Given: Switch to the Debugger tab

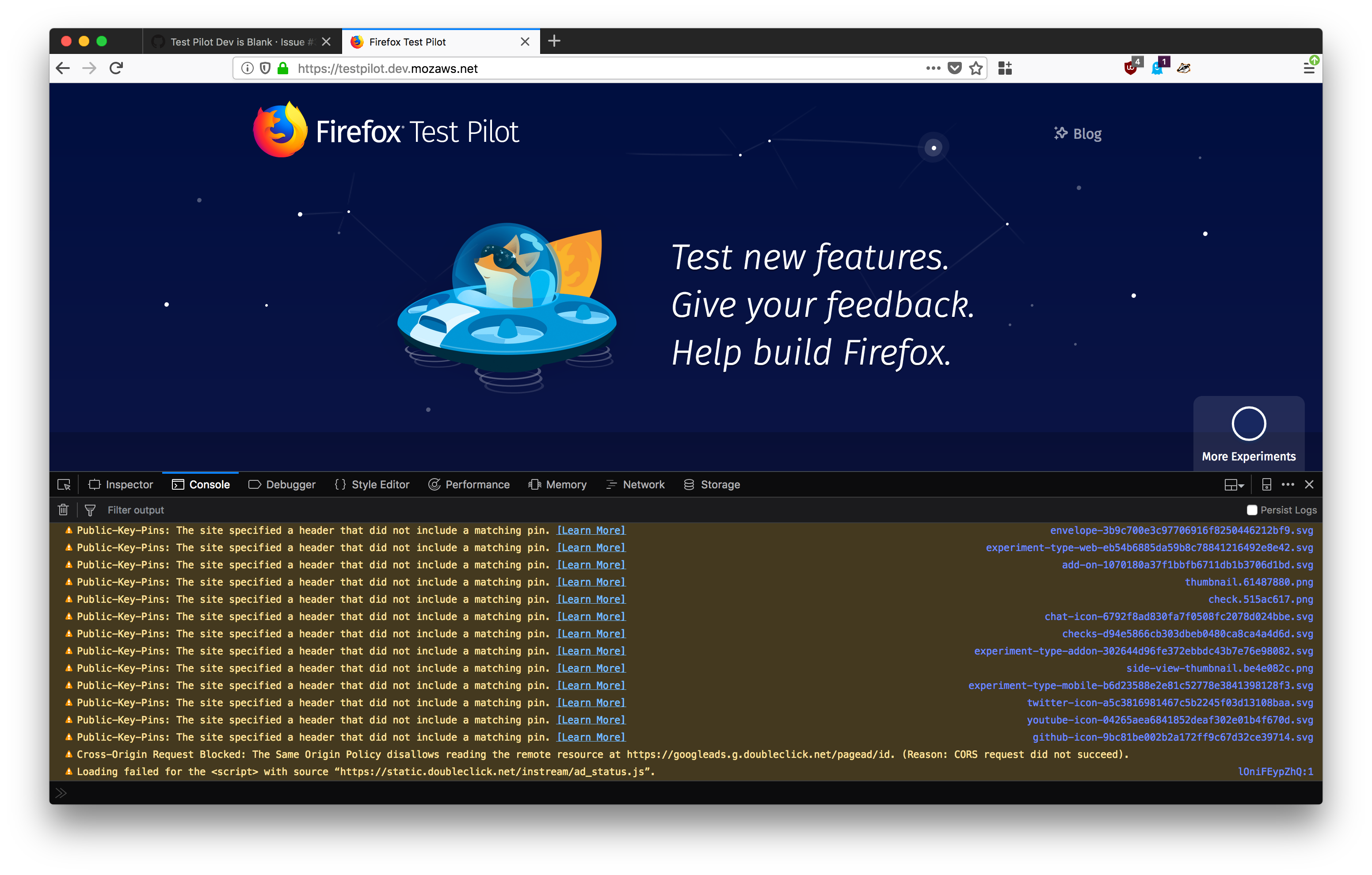Looking at the screenshot, I should [x=282, y=485].
